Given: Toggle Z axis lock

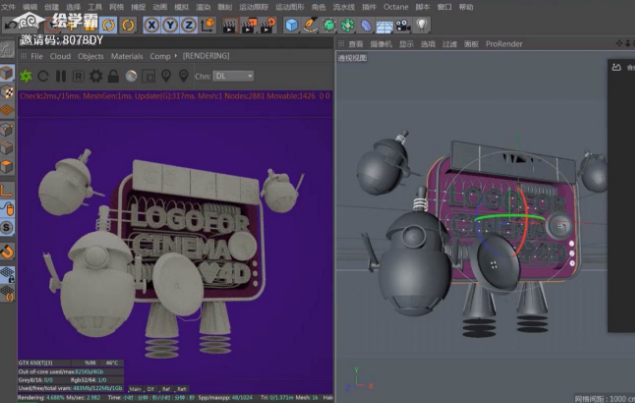Looking at the screenshot, I should [x=189, y=24].
